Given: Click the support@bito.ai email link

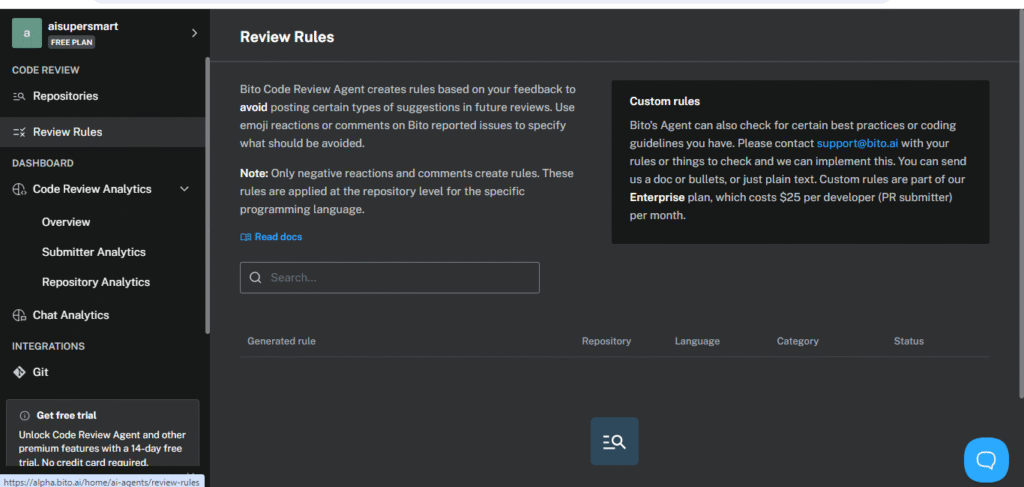Looking at the screenshot, I should pos(857,143).
